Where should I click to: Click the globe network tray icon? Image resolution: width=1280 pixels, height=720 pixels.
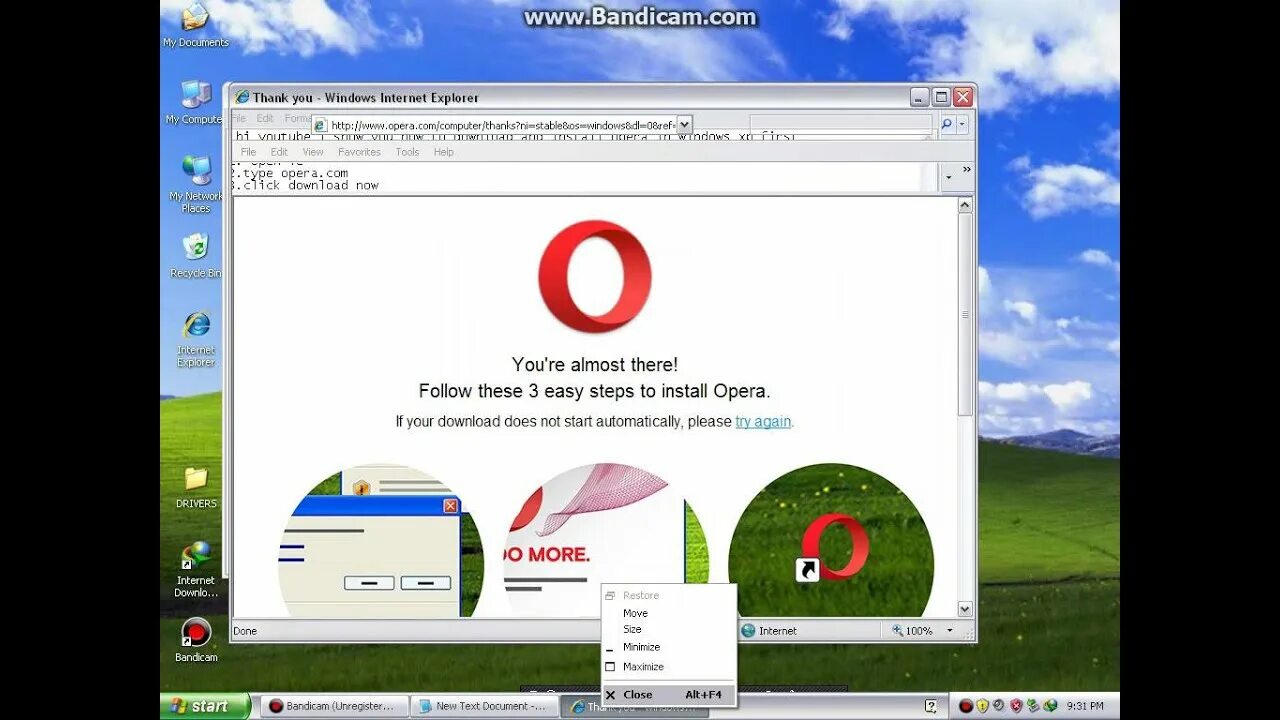(x=1050, y=706)
